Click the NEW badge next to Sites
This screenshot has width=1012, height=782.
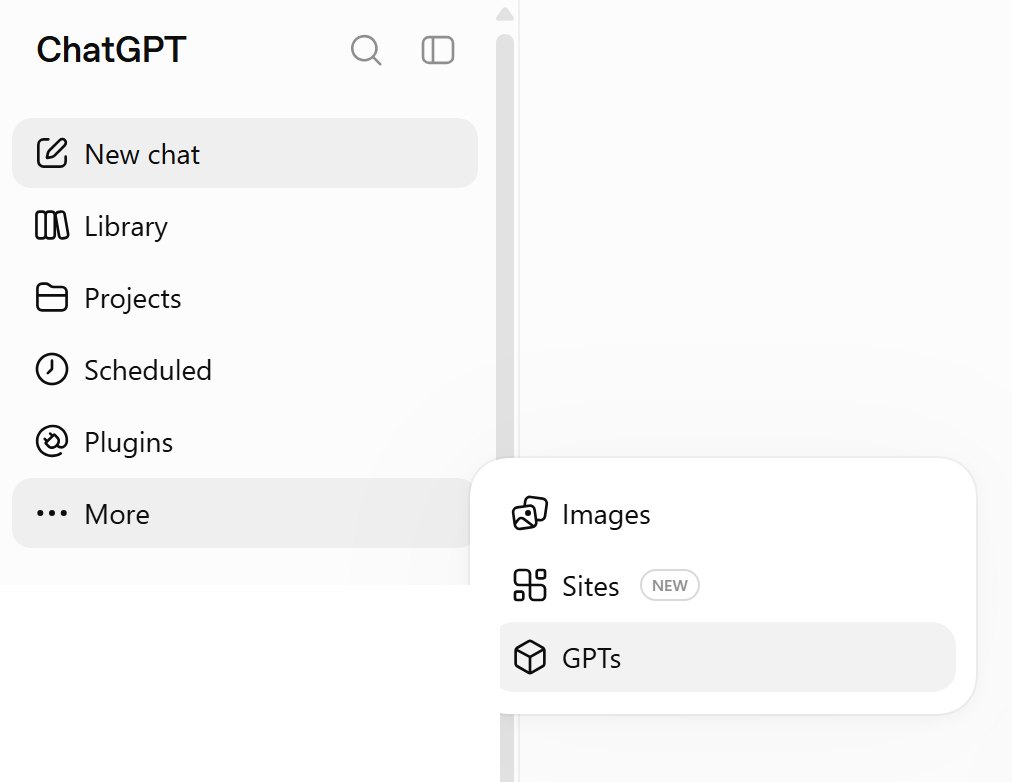point(669,585)
